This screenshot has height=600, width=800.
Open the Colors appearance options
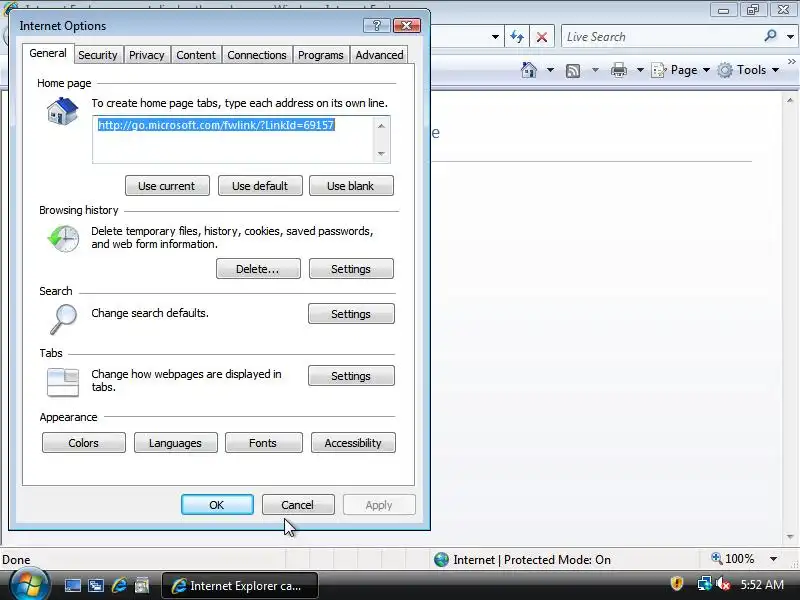(84, 443)
